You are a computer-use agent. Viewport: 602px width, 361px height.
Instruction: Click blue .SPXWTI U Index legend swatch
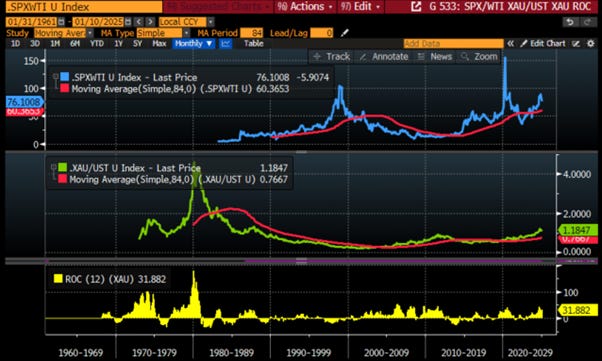point(64,77)
